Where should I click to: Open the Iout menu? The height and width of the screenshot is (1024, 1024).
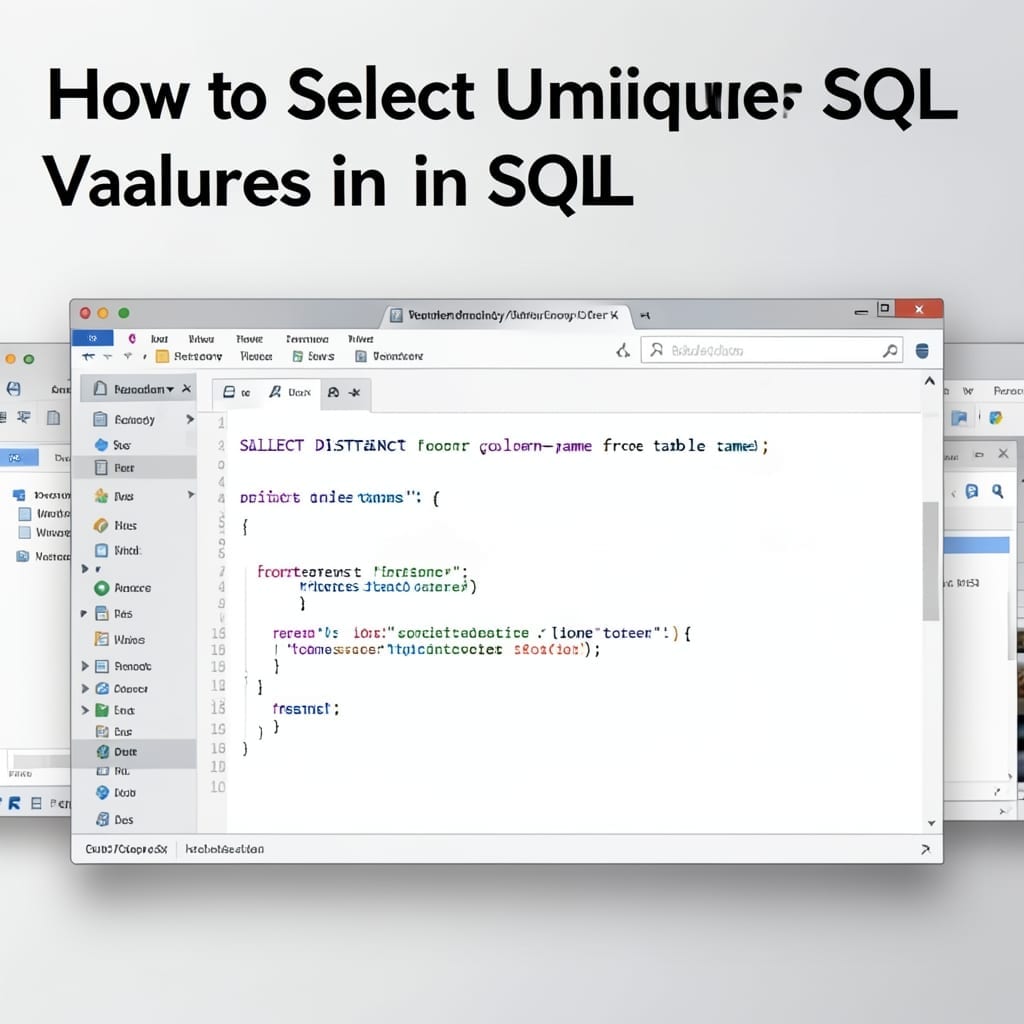(159, 339)
